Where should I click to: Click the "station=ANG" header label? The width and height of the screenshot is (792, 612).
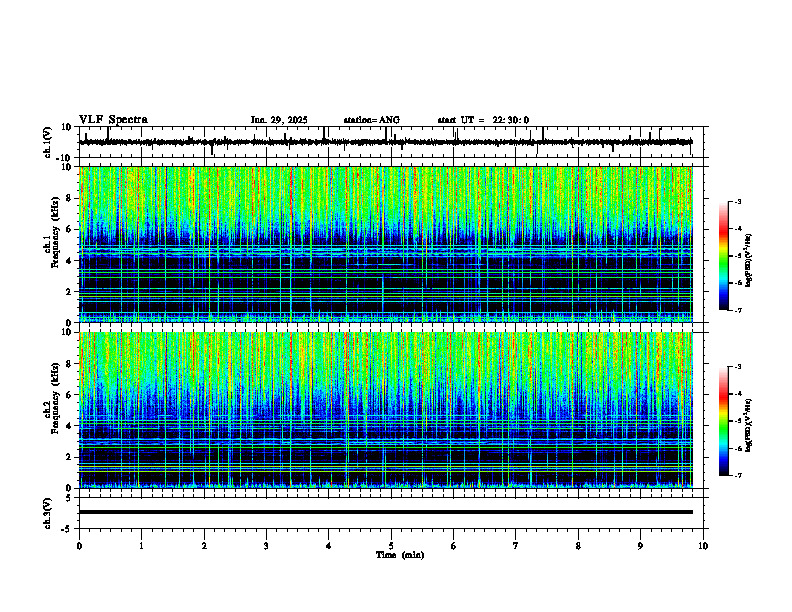point(371,120)
